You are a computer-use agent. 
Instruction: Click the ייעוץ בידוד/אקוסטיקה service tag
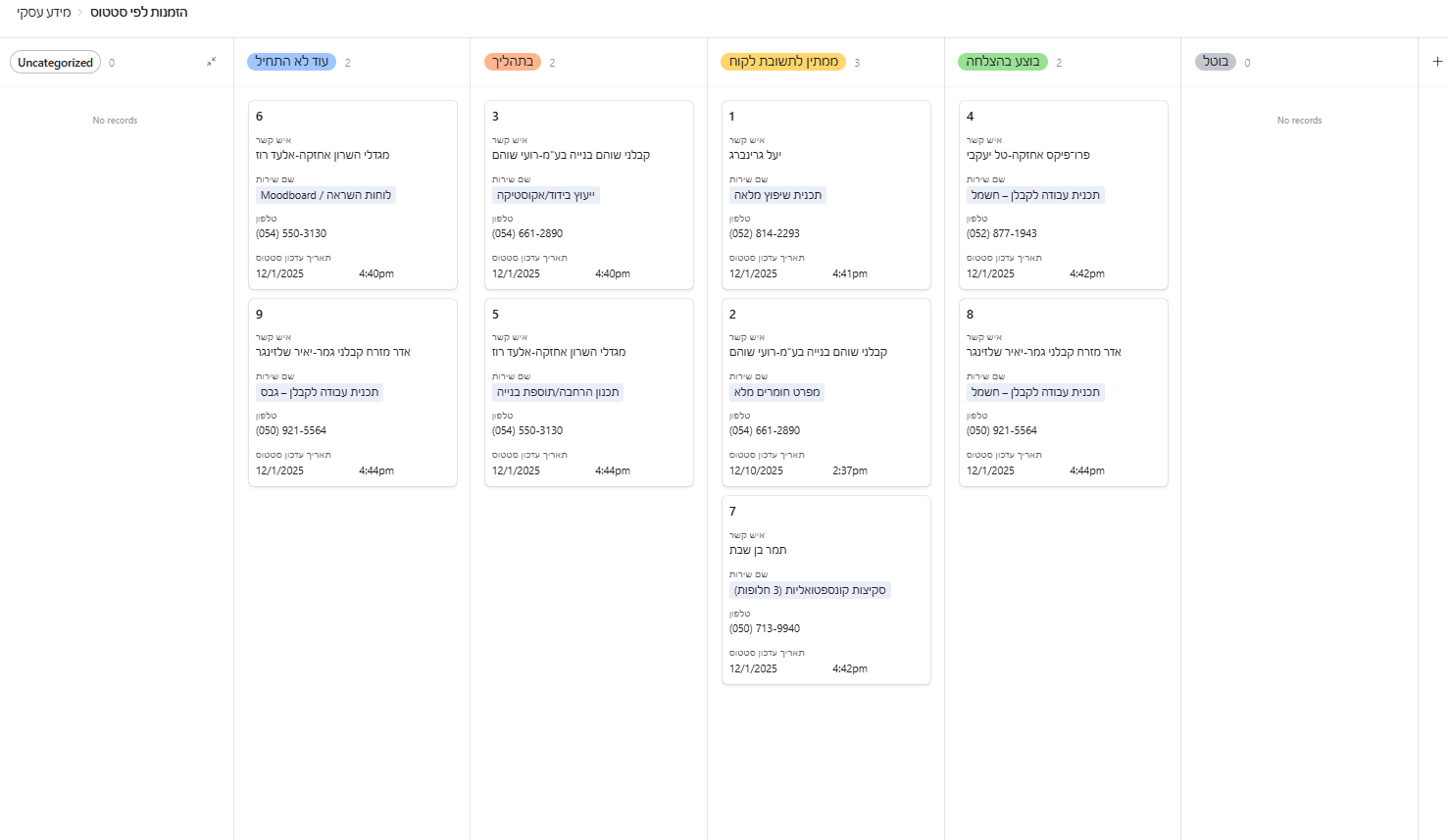click(545, 195)
